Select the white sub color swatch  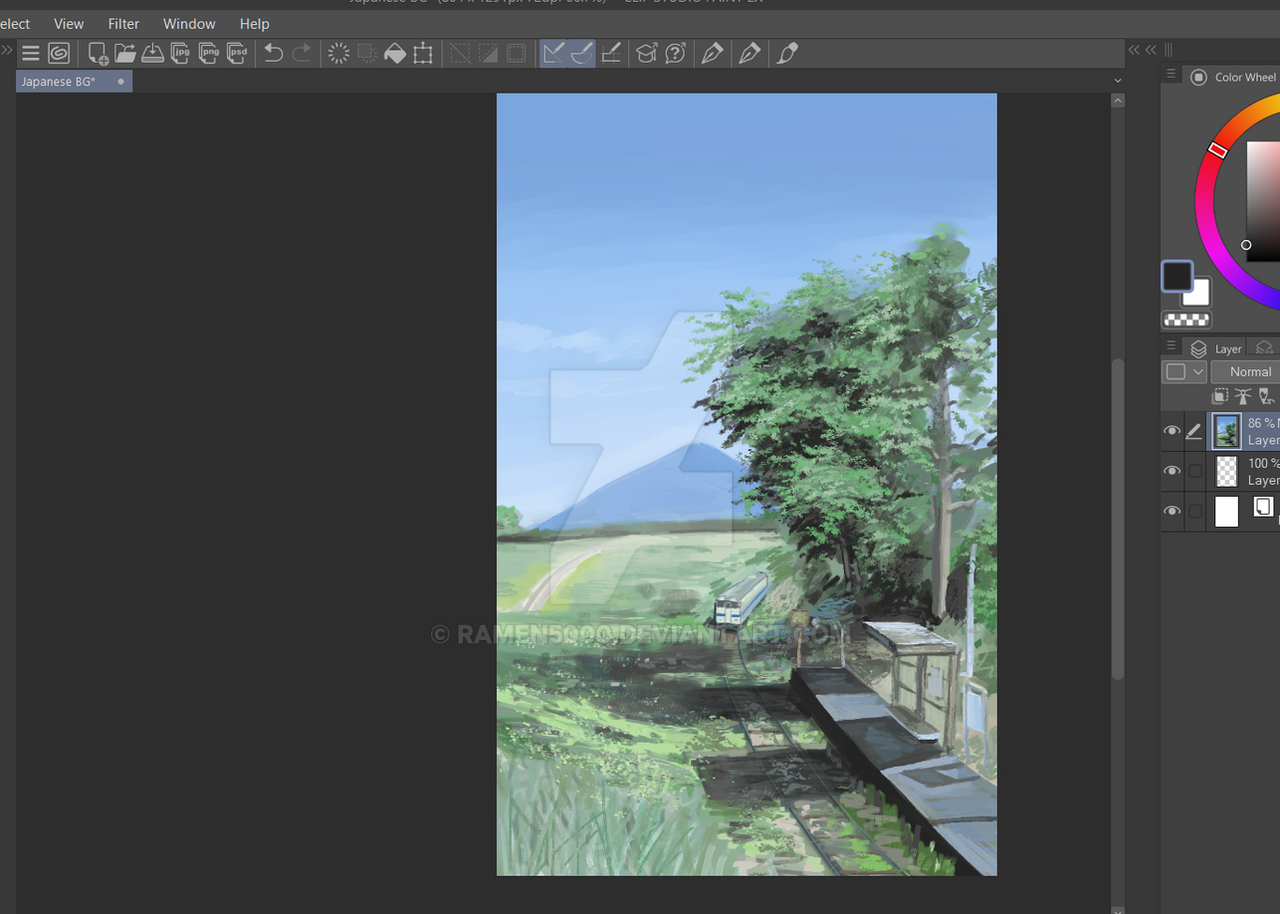[x=1199, y=294]
